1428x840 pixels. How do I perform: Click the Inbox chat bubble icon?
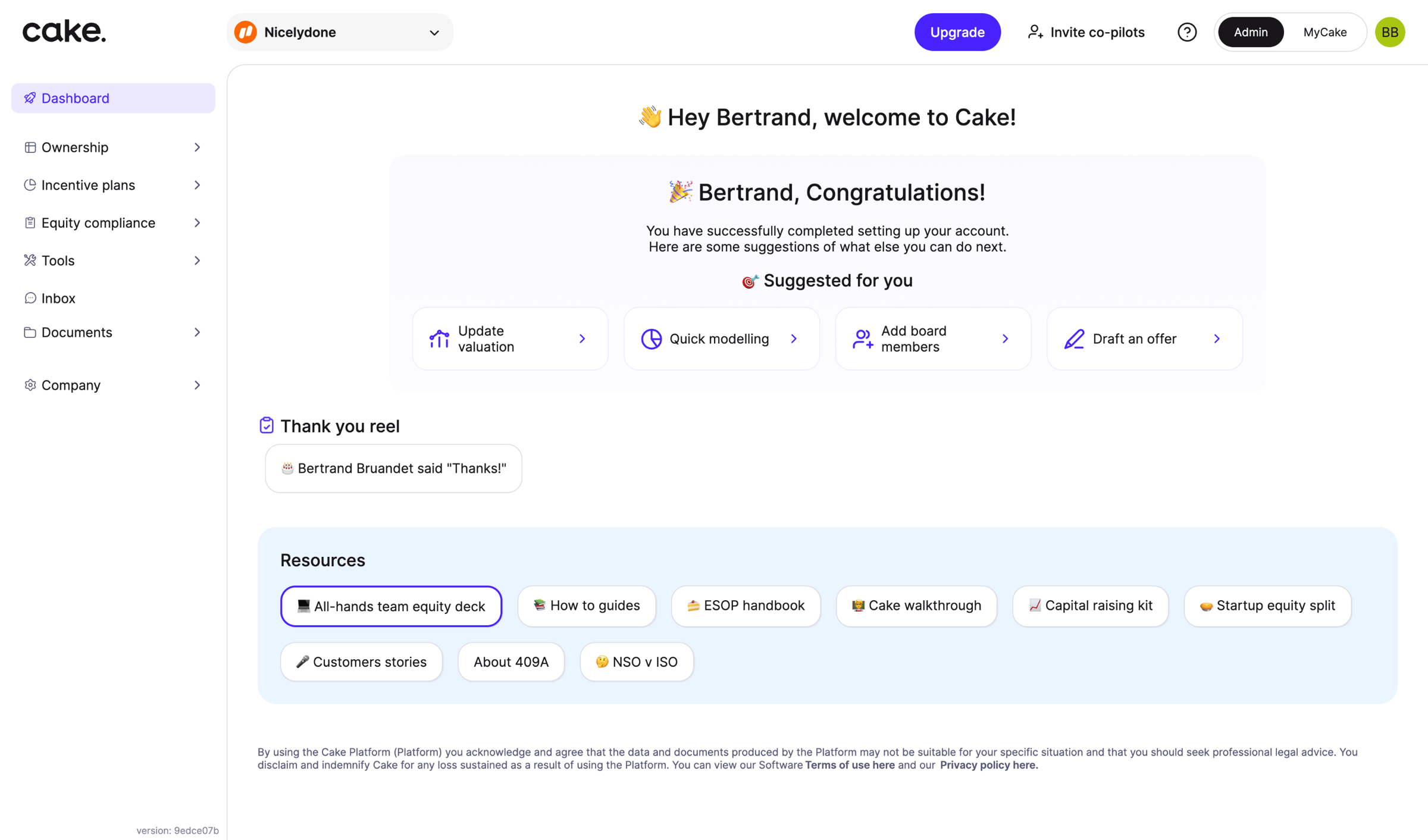pyautogui.click(x=30, y=298)
